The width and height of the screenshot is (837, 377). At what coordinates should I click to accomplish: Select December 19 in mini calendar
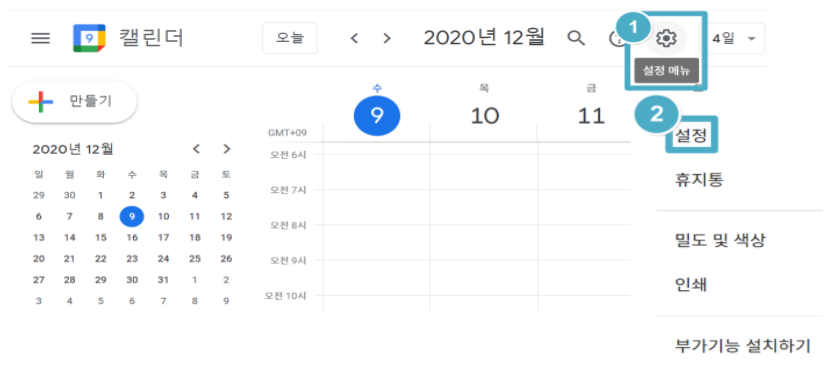(x=226, y=238)
